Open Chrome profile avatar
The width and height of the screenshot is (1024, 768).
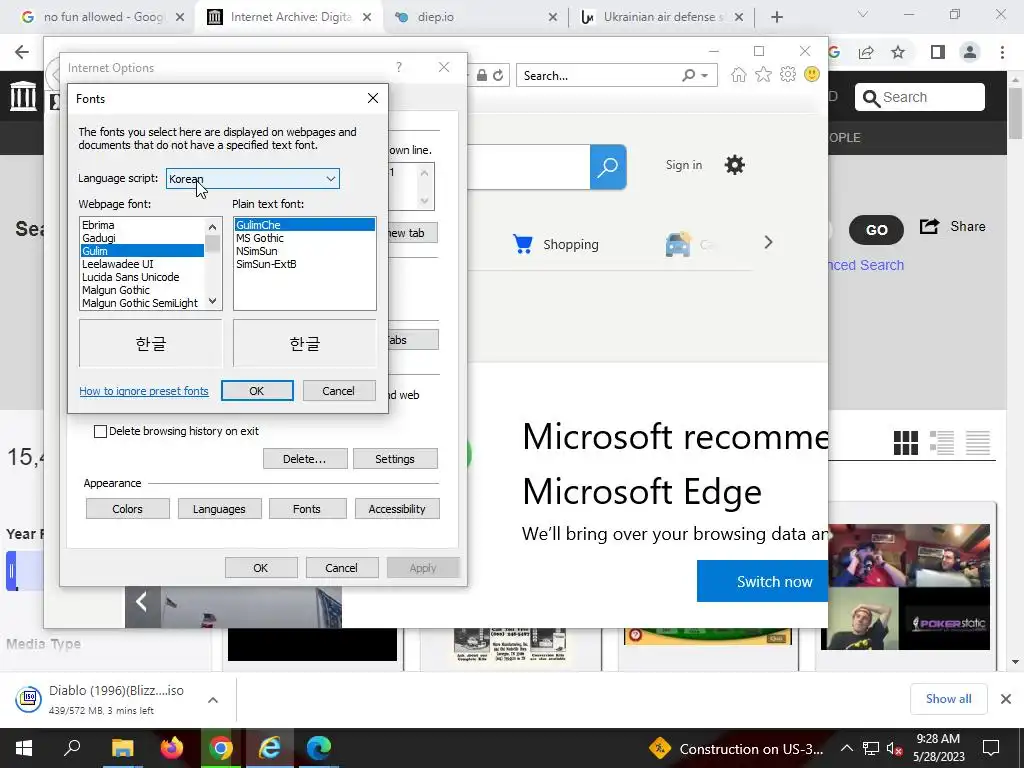pos(970,52)
